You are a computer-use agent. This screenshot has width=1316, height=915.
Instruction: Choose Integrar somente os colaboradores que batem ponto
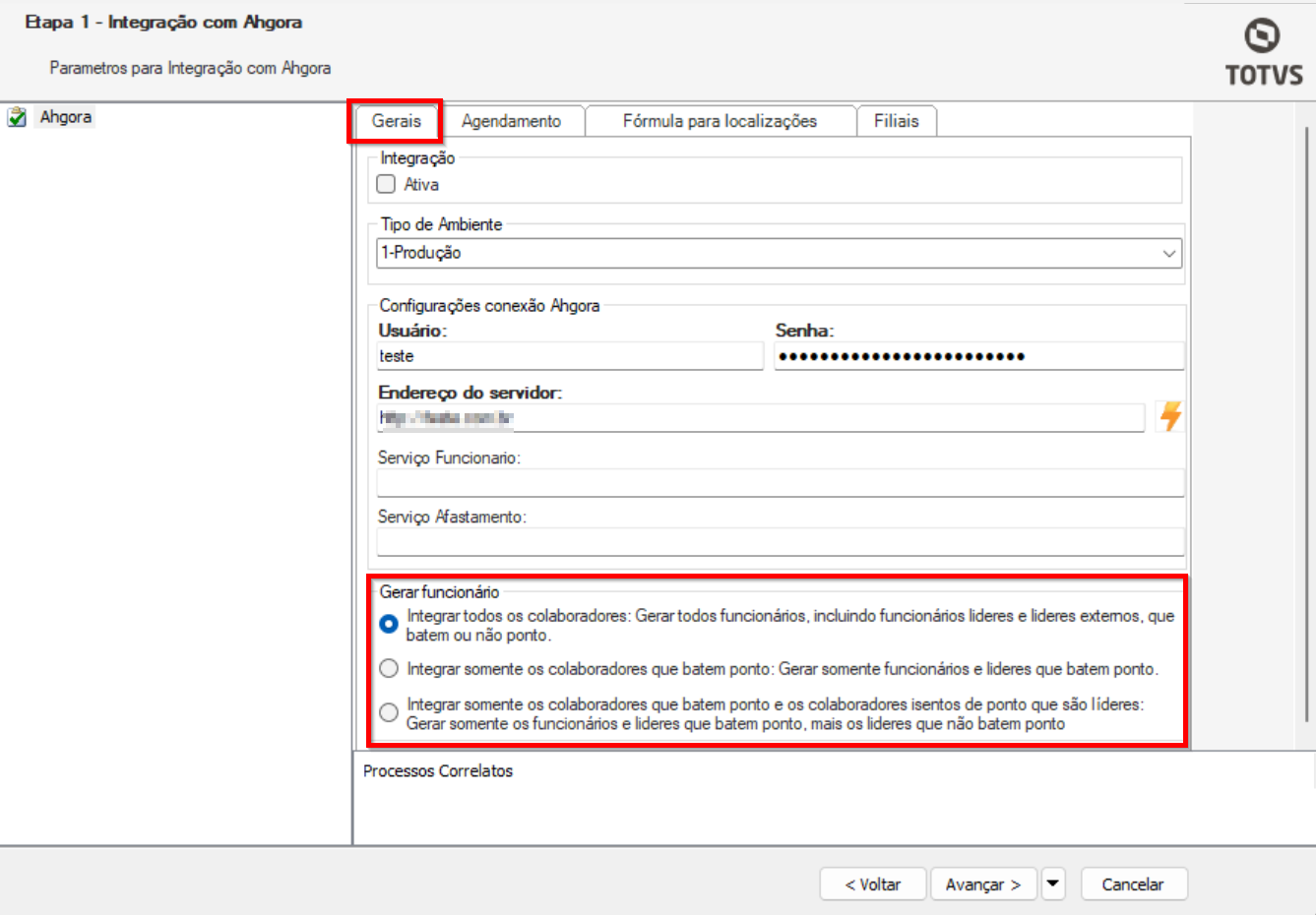pyautogui.click(x=389, y=669)
